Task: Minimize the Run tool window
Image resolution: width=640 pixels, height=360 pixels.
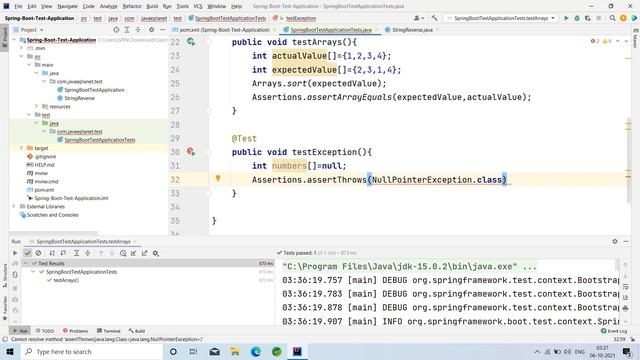Action: click(x=626, y=241)
